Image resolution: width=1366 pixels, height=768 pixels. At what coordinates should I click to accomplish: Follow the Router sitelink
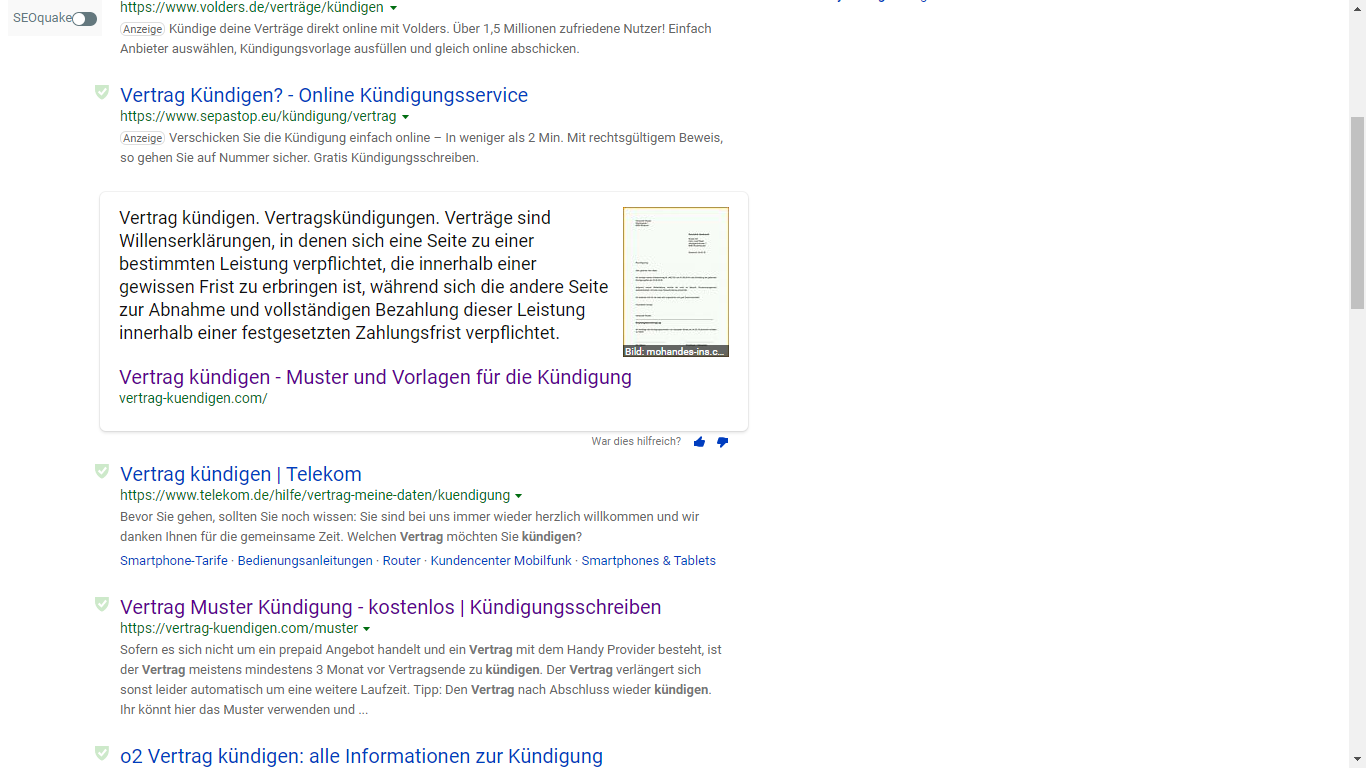[402, 561]
